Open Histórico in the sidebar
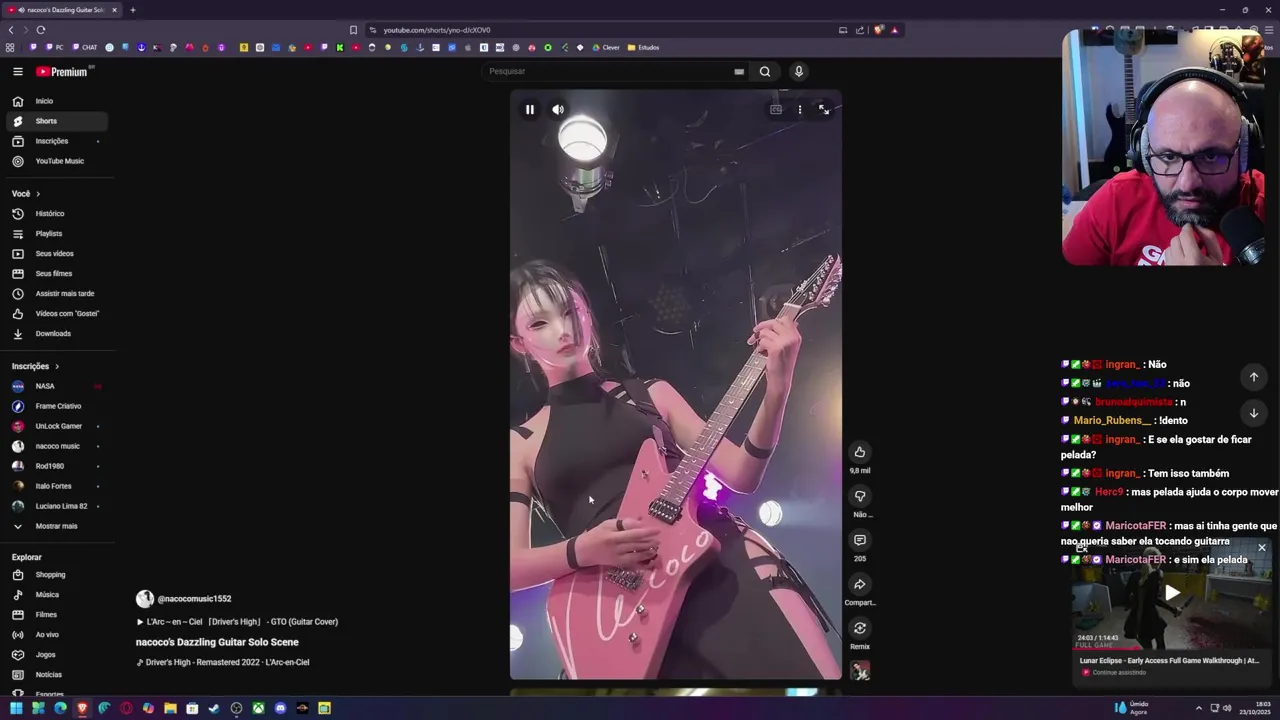The height and width of the screenshot is (720, 1280). coord(57,213)
